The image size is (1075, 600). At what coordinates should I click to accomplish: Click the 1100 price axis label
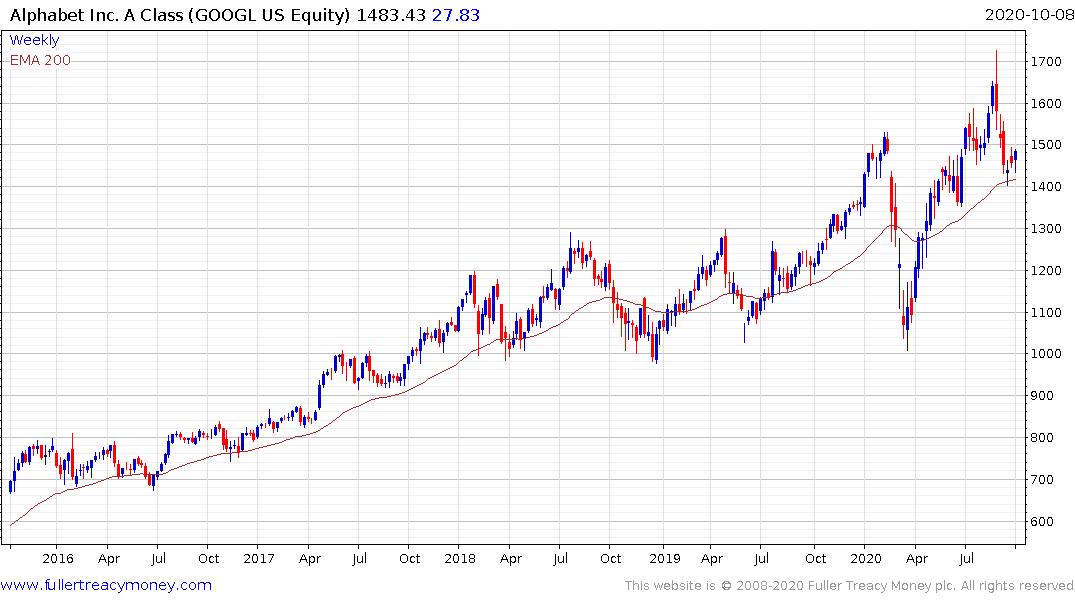coord(1046,313)
